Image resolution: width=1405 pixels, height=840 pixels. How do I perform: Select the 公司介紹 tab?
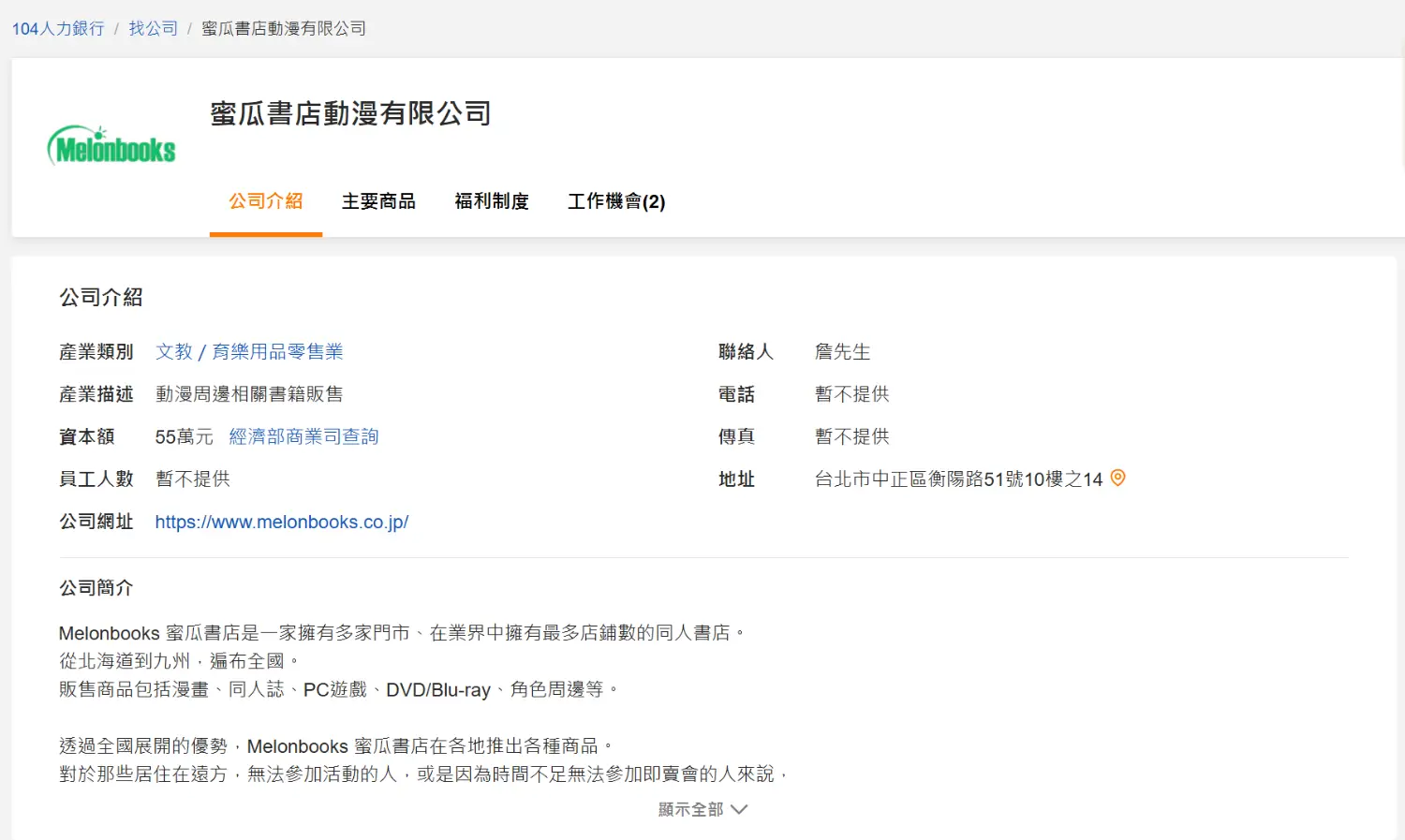(x=266, y=201)
